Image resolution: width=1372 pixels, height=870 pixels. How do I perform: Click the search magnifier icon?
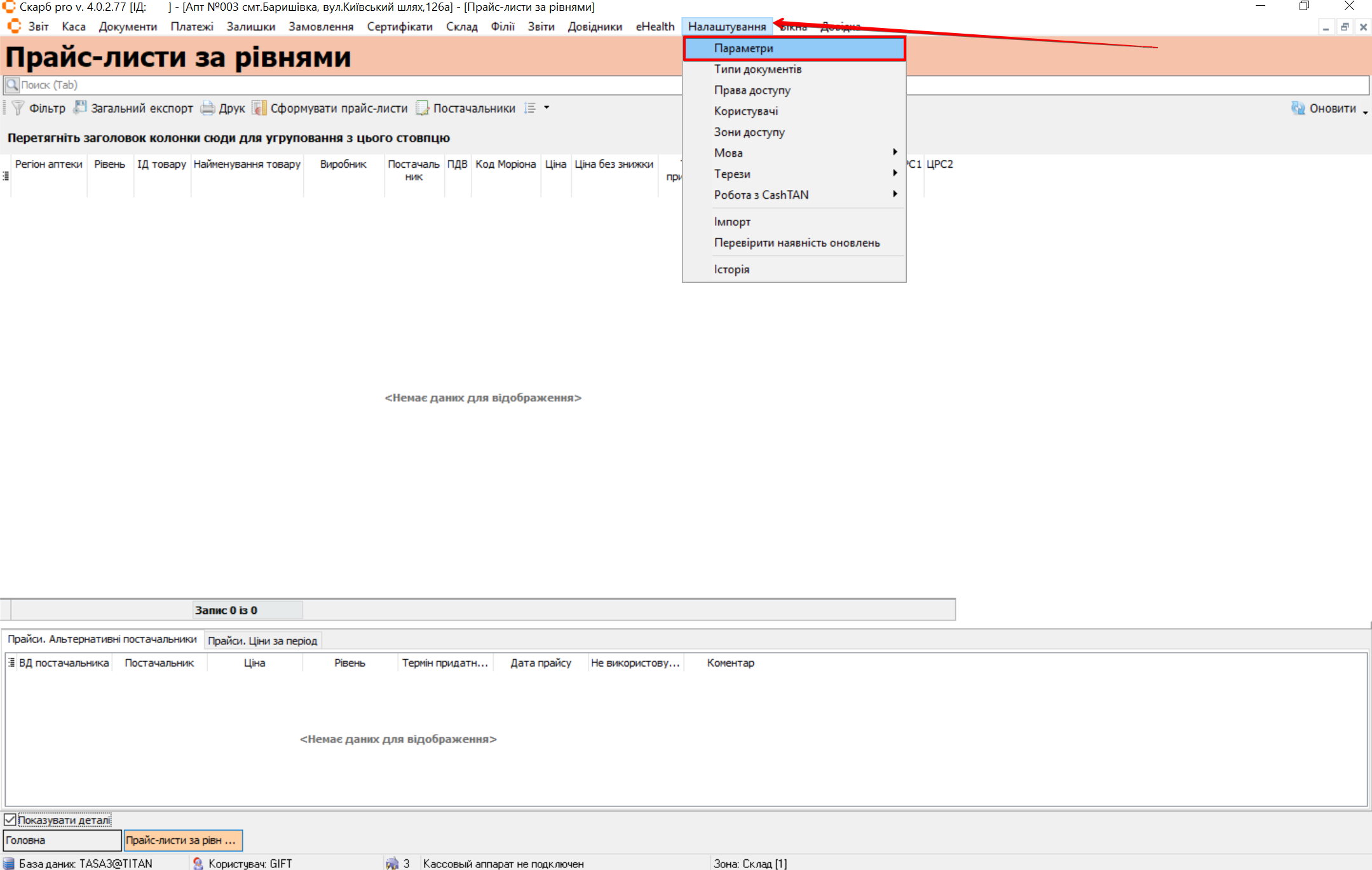pyautogui.click(x=11, y=85)
